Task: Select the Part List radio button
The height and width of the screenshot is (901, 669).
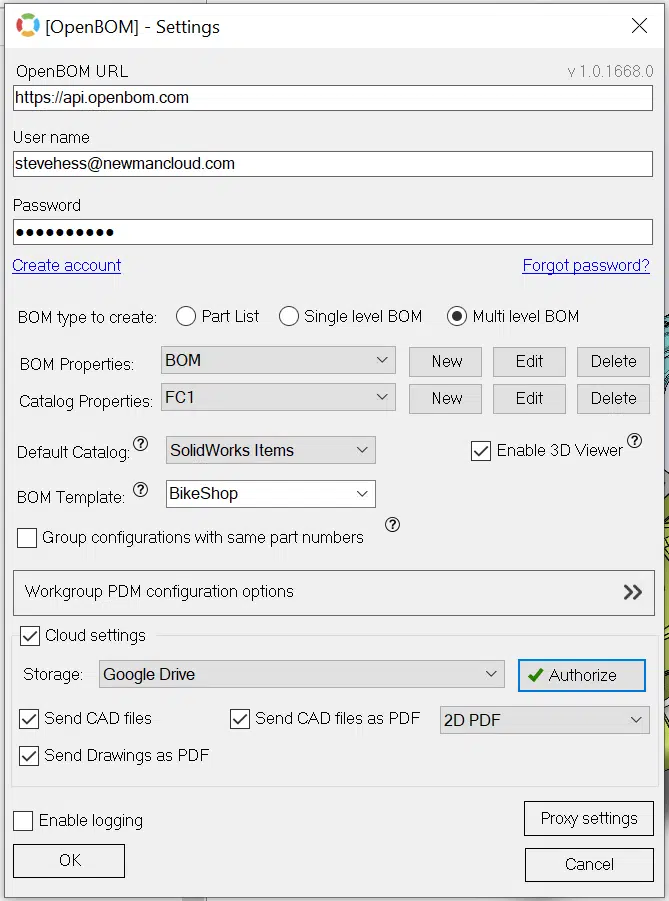Action: (186, 316)
